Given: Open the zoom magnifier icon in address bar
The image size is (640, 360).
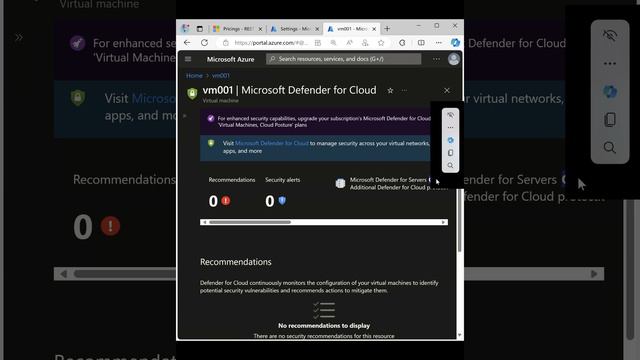Looking at the screenshot, I should click(x=333, y=43).
